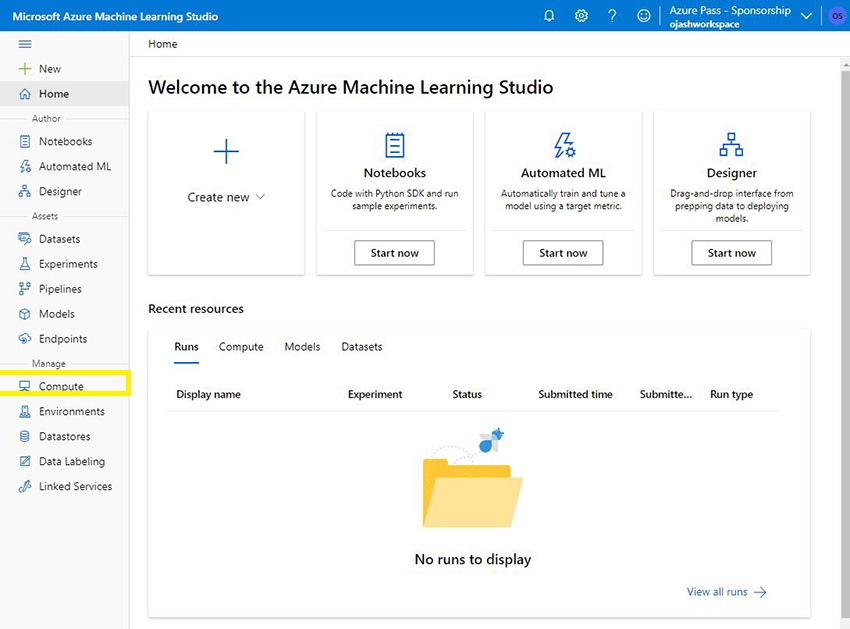Open the help question mark menu
Screen dimensions: 850x629
tap(613, 15)
